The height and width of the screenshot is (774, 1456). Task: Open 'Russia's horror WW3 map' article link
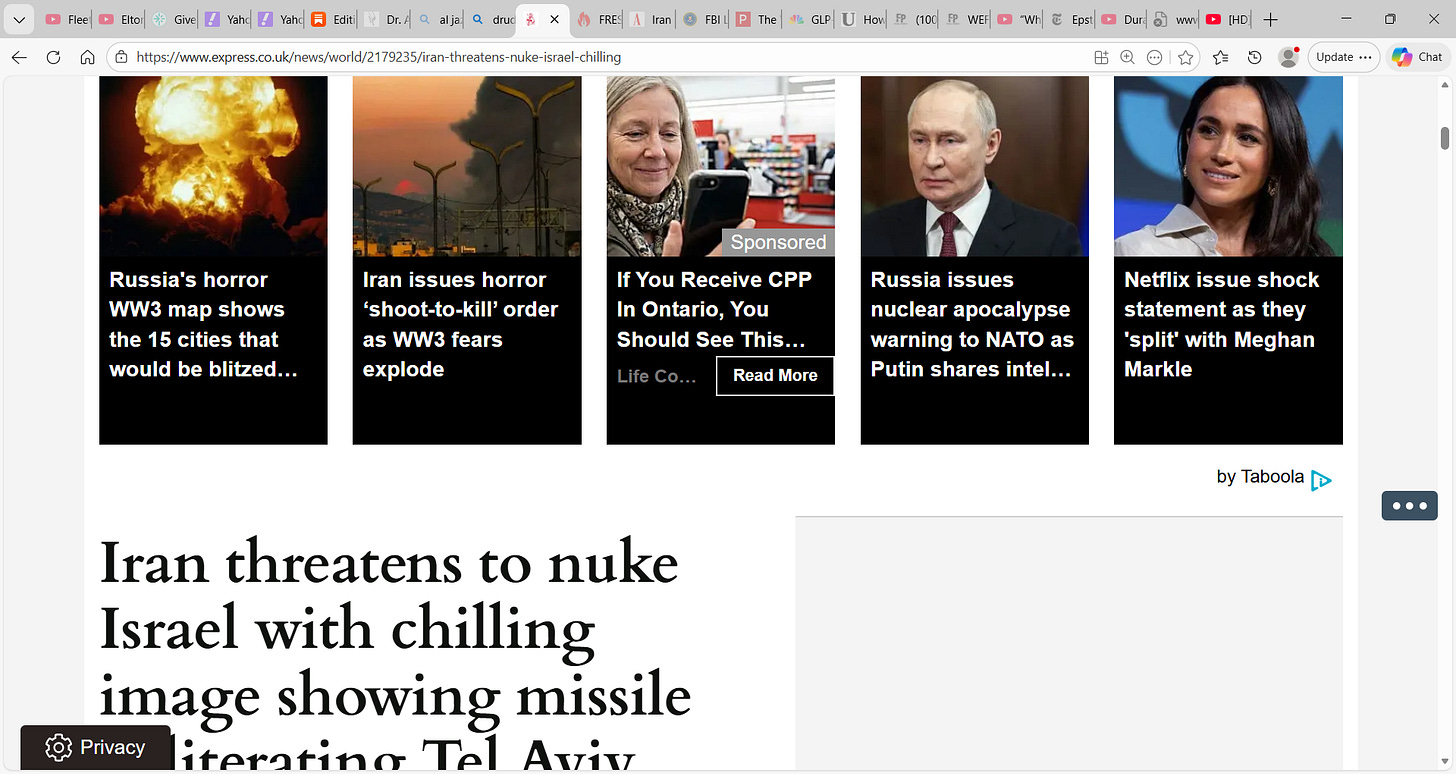coord(204,324)
